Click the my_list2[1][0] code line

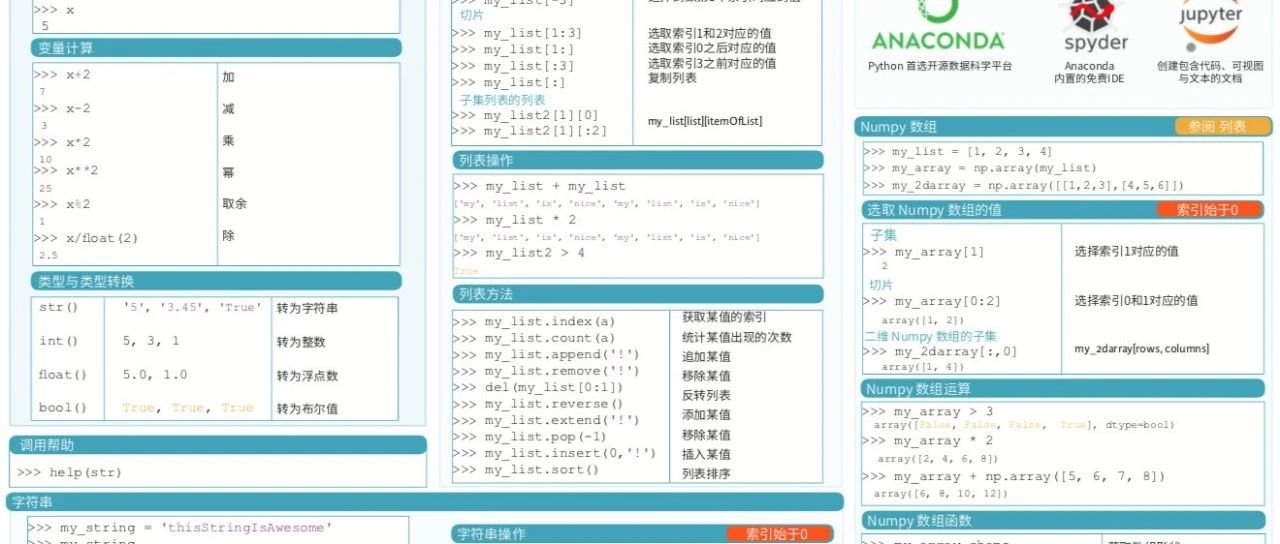[525, 115]
